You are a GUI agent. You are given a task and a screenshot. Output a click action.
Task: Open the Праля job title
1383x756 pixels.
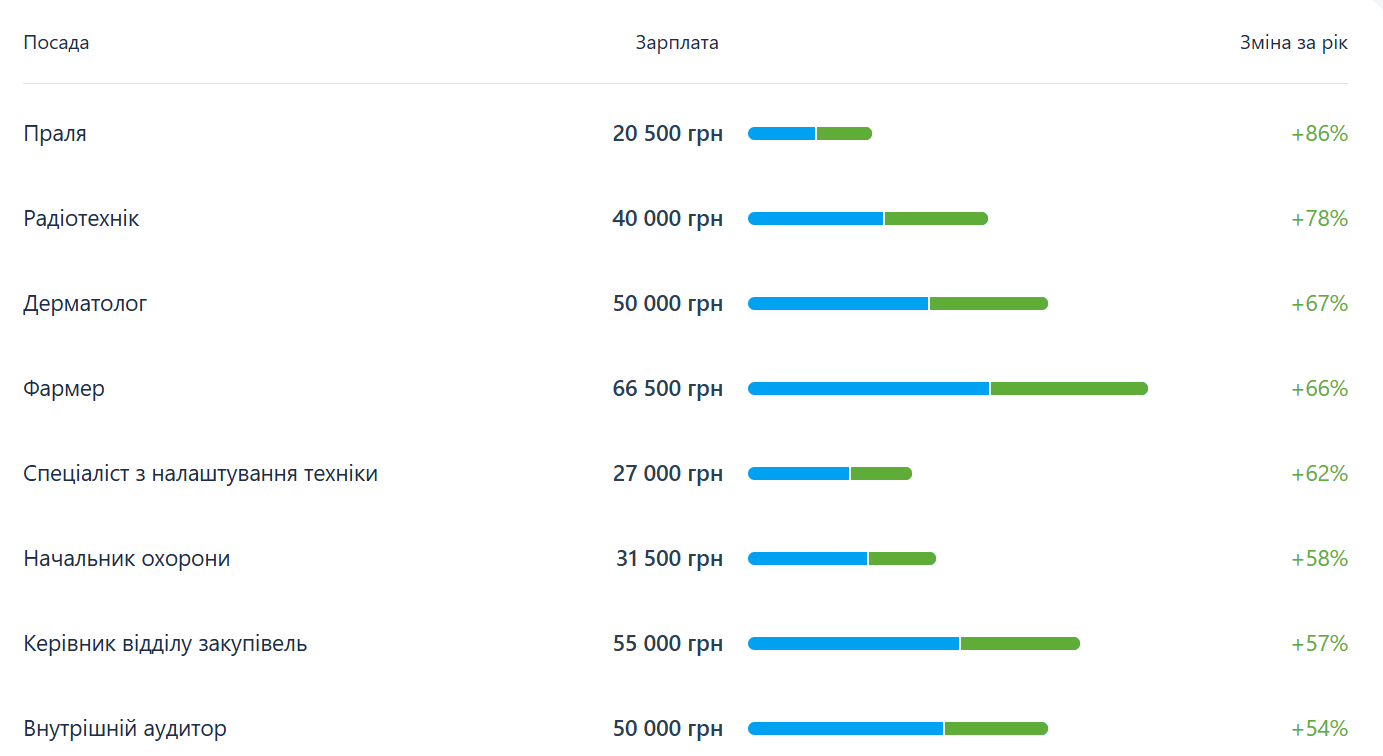click(x=55, y=134)
